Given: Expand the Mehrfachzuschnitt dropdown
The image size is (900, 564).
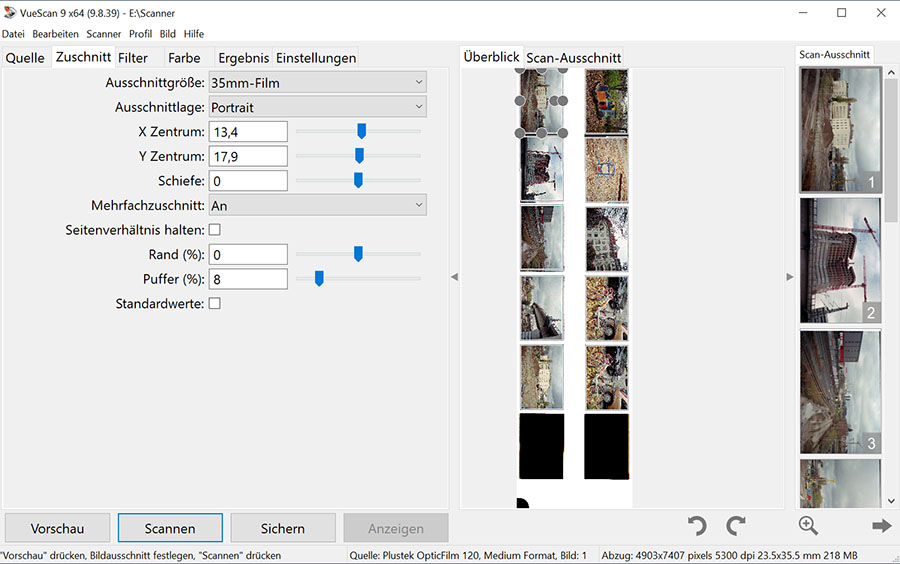Looking at the screenshot, I should pos(317,206).
